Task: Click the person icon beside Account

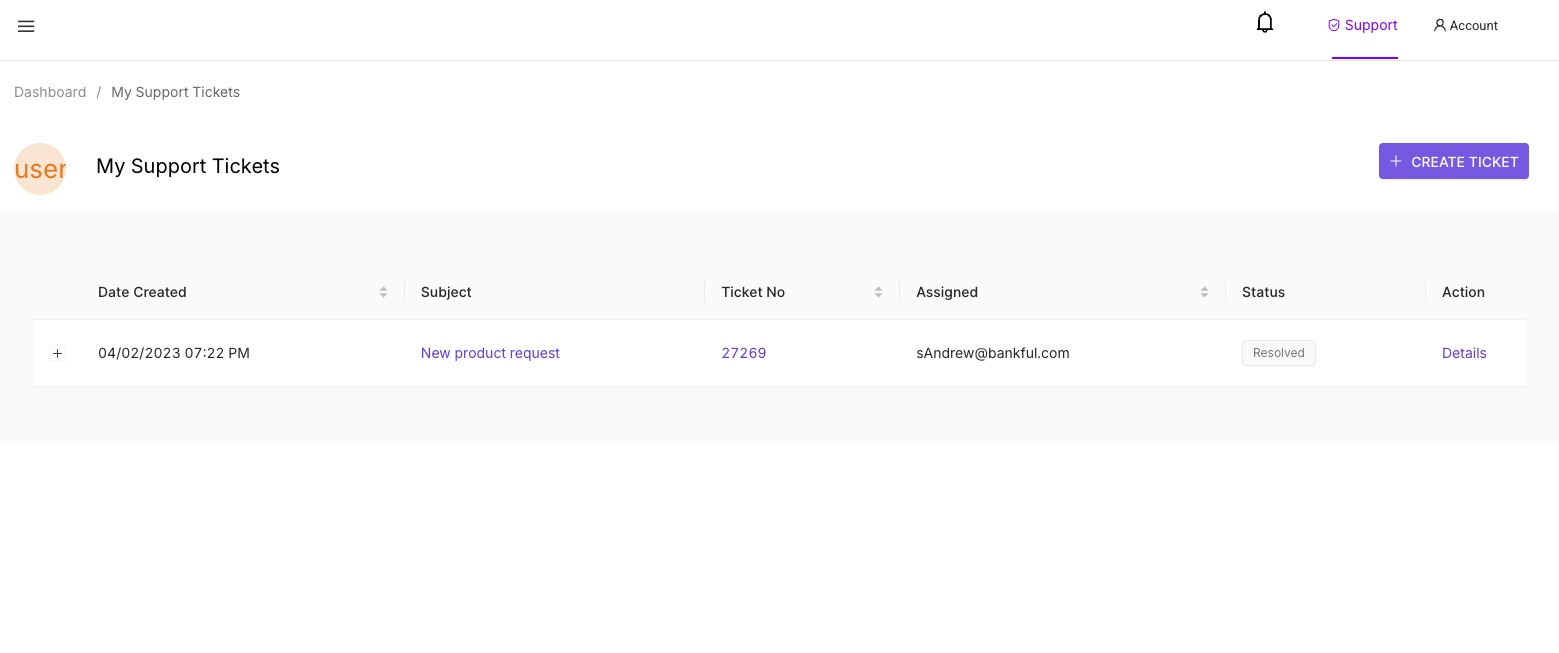Action: pos(1440,26)
